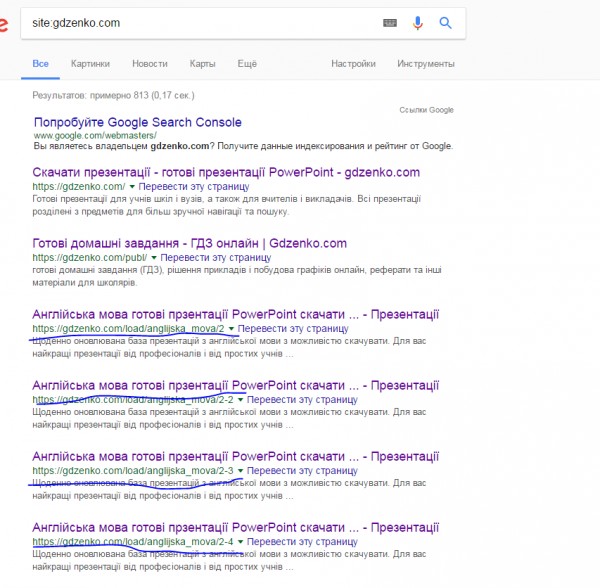The height and width of the screenshot is (588, 600).
Task: Expand dropdown arrow next to anglijska_mova/2 URL
Action: pyautogui.click(x=231, y=329)
